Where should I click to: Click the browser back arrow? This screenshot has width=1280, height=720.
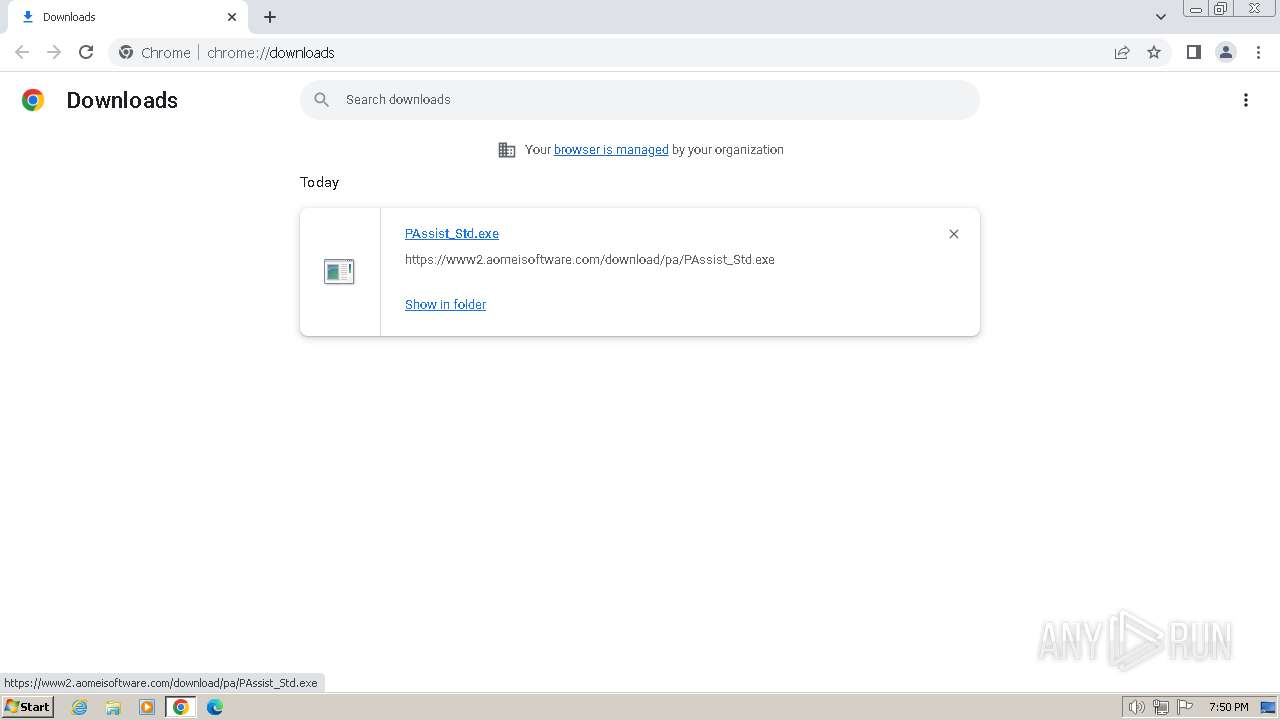pos(22,52)
